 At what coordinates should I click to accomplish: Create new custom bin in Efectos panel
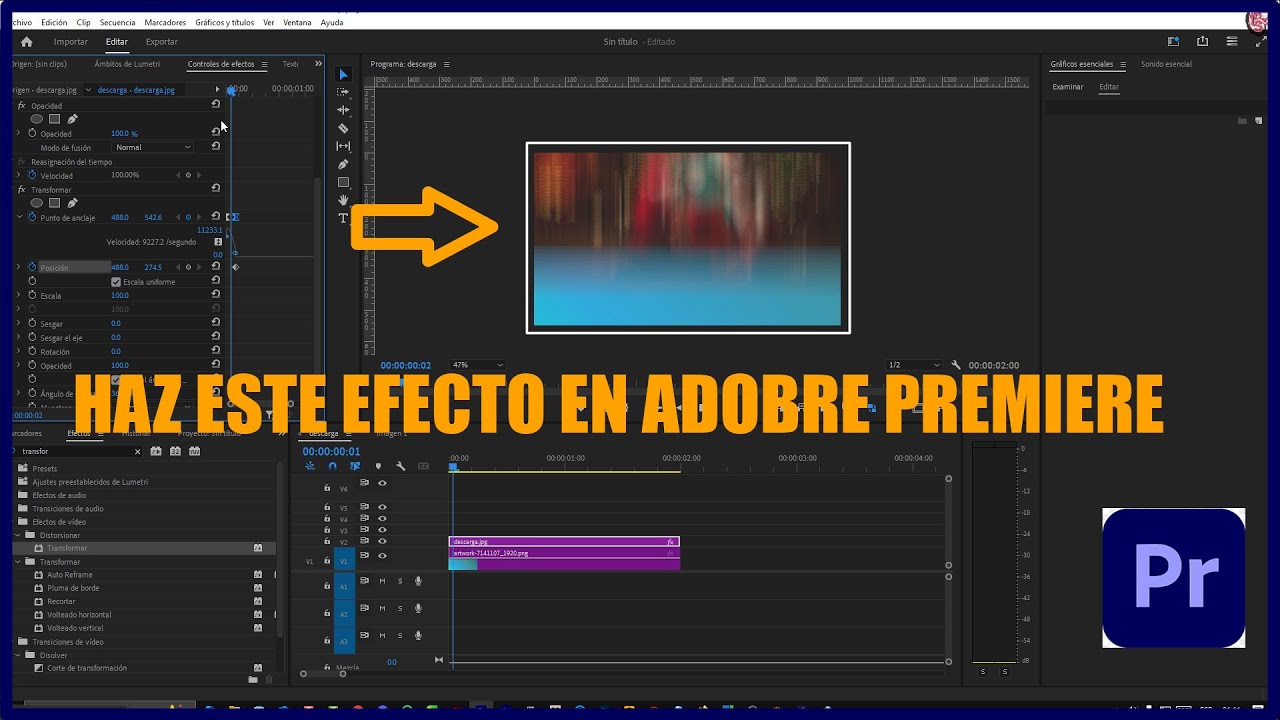pos(253,680)
